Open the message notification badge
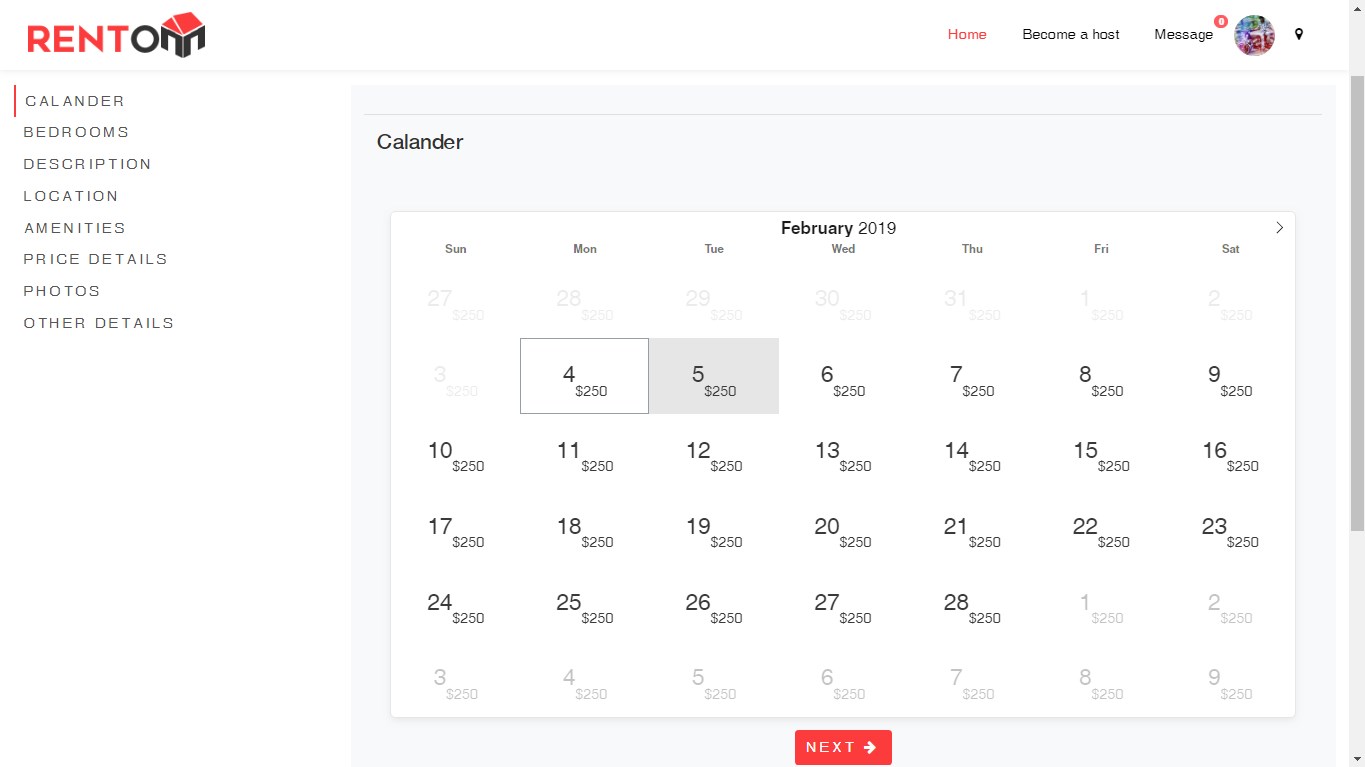The height and width of the screenshot is (767, 1365). pyautogui.click(x=1221, y=21)
